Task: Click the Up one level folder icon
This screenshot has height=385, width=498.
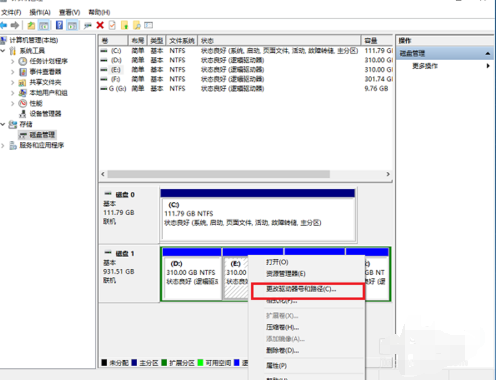Action: (31, 25)
